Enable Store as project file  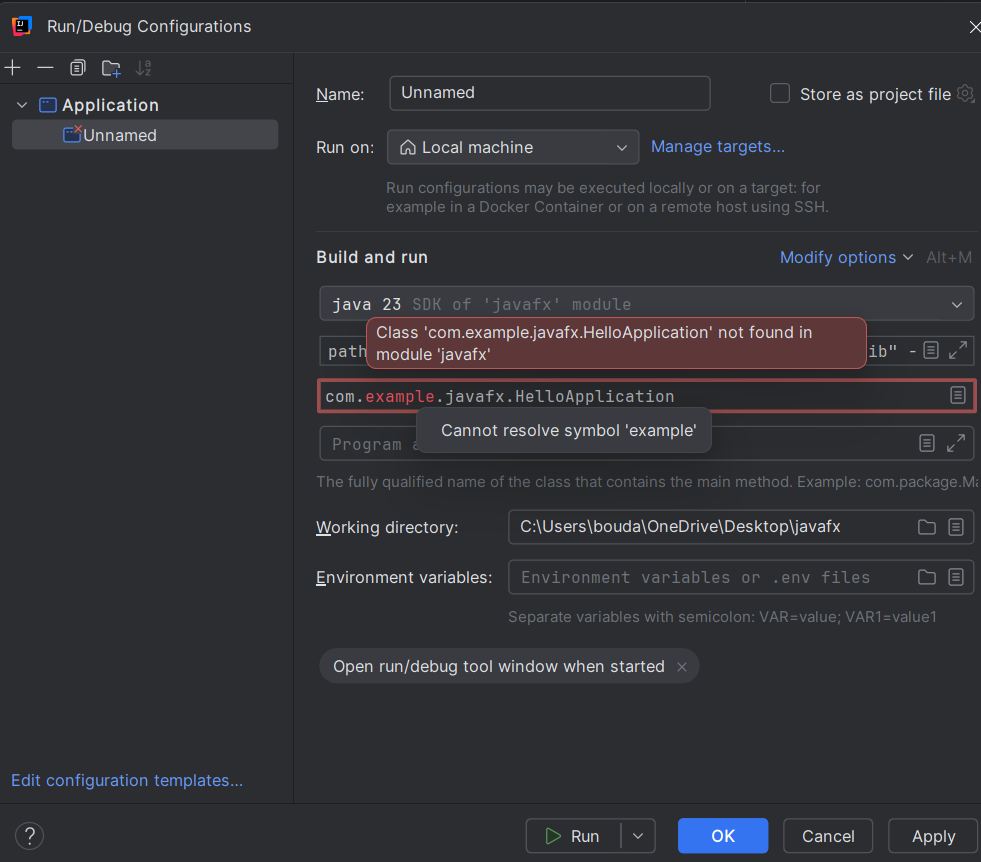pos(780,93)
